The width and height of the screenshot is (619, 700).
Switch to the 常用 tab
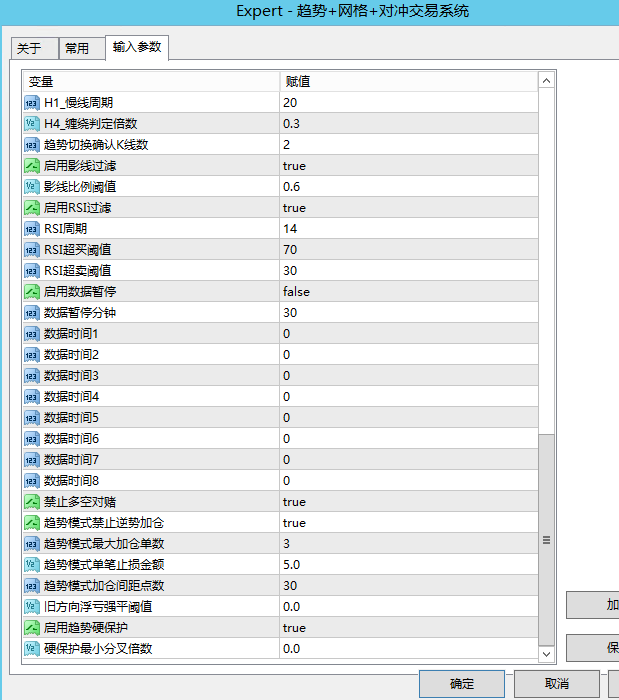82,48
